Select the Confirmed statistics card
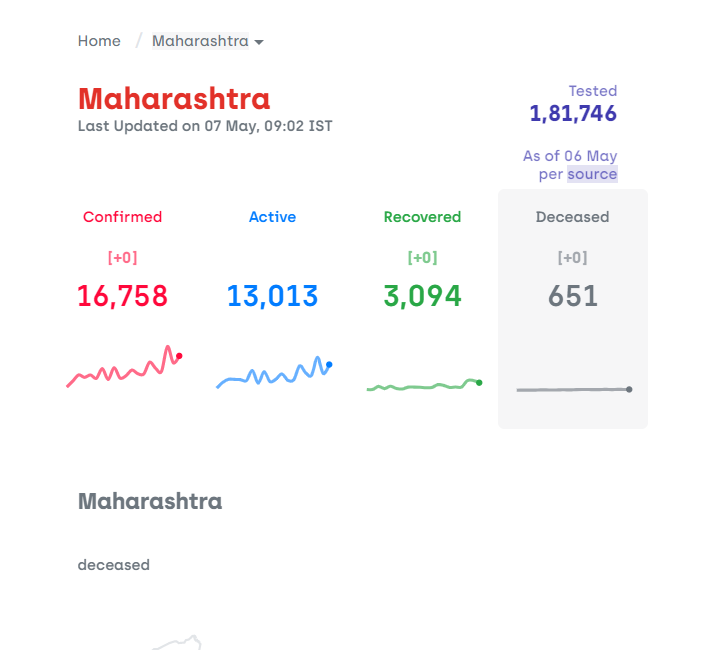The height and width of the screenshot is (650, 702). (123, 309)
